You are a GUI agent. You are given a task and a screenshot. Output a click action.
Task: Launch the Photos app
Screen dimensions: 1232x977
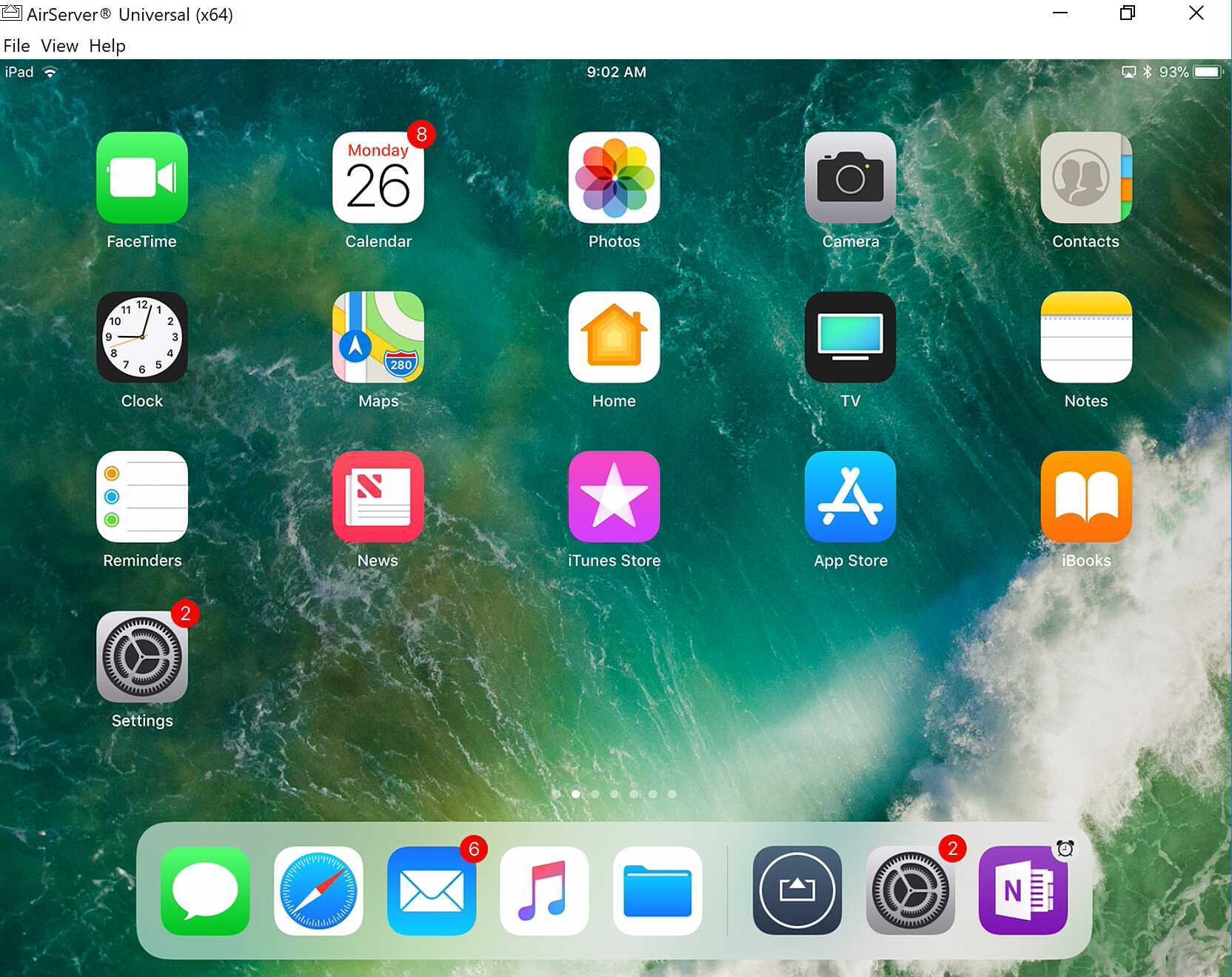pyautogui.click(x=614, y=178)
